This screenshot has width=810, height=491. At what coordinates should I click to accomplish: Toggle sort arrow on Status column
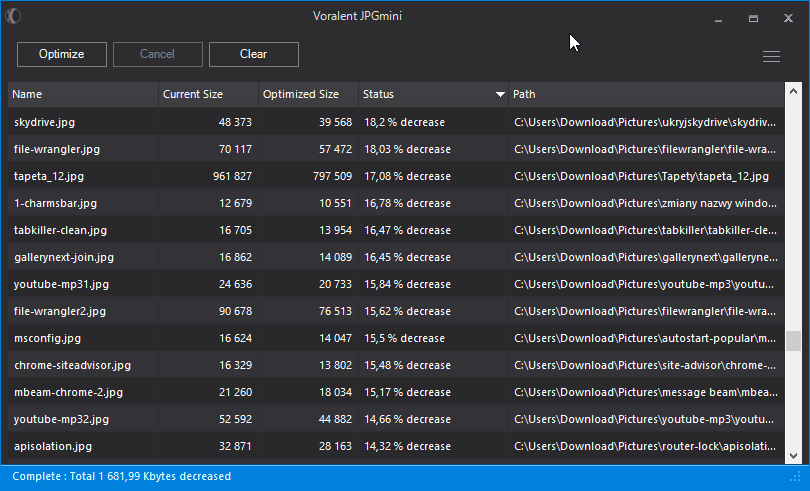coord(500,94)
